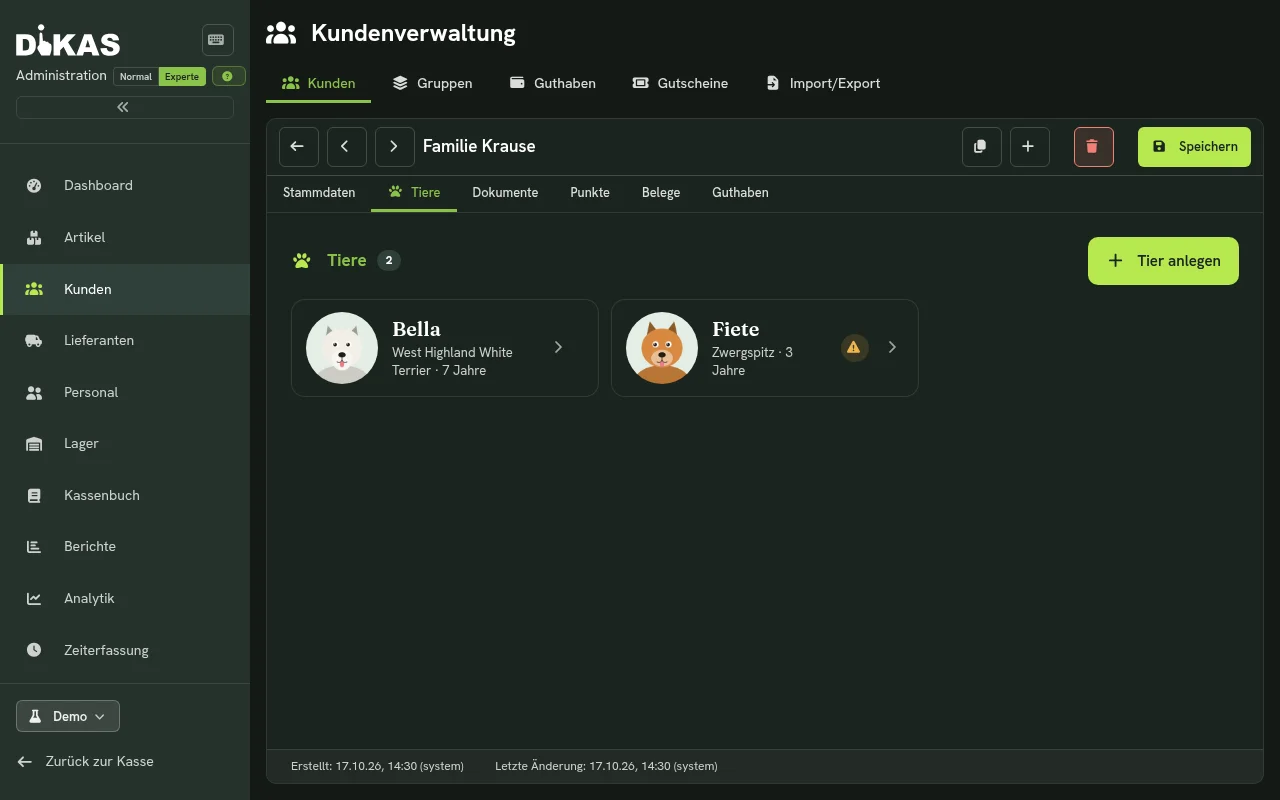Click the green help question mark icon
Image resolution: width=1280 pixels, height=800 pixels.
point(228,76)
